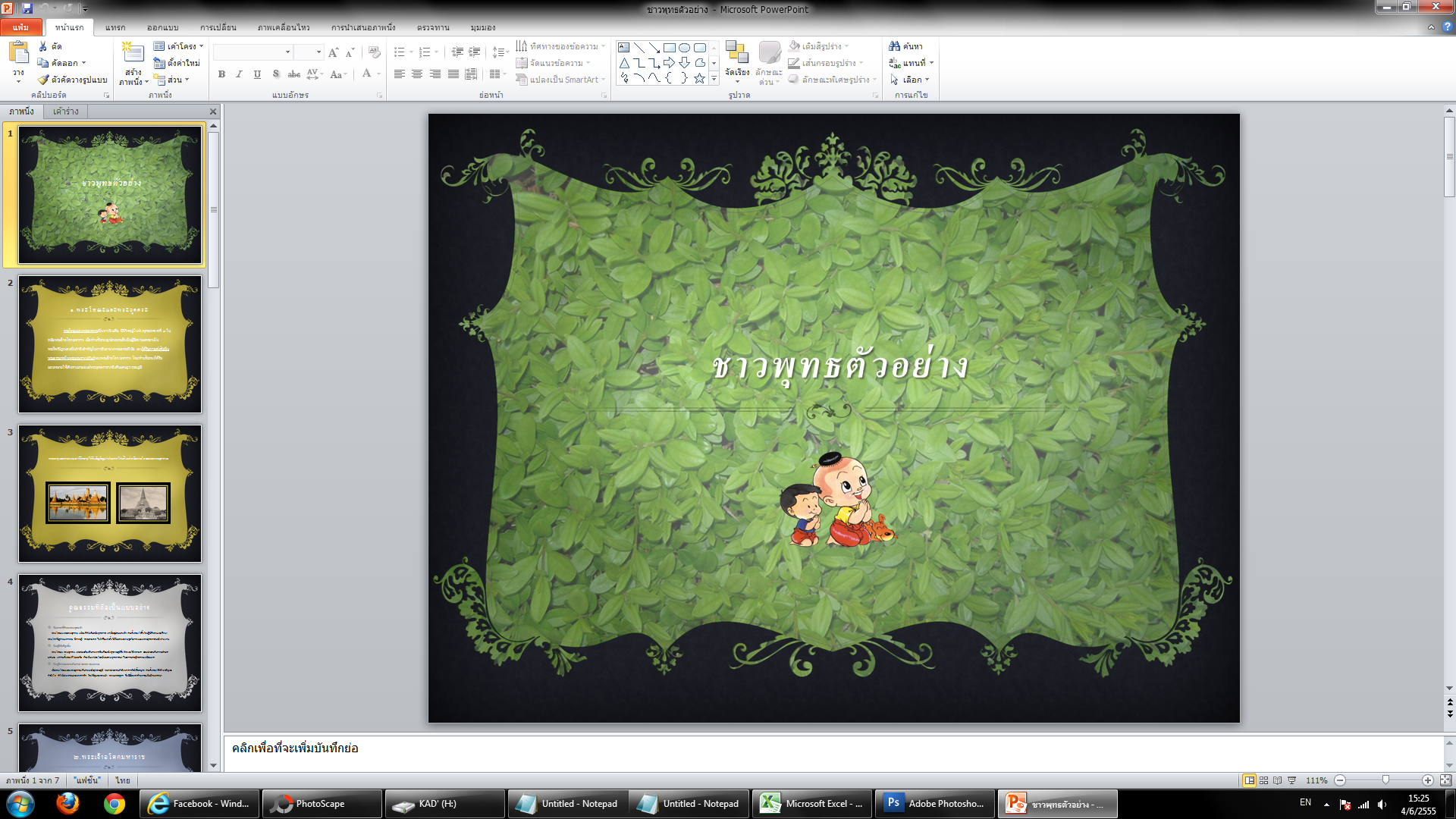The width and height of the screenshot is (1456, 819).
Task: Click the แปลงเป็น SmartArt button
Action: [560, 80]
